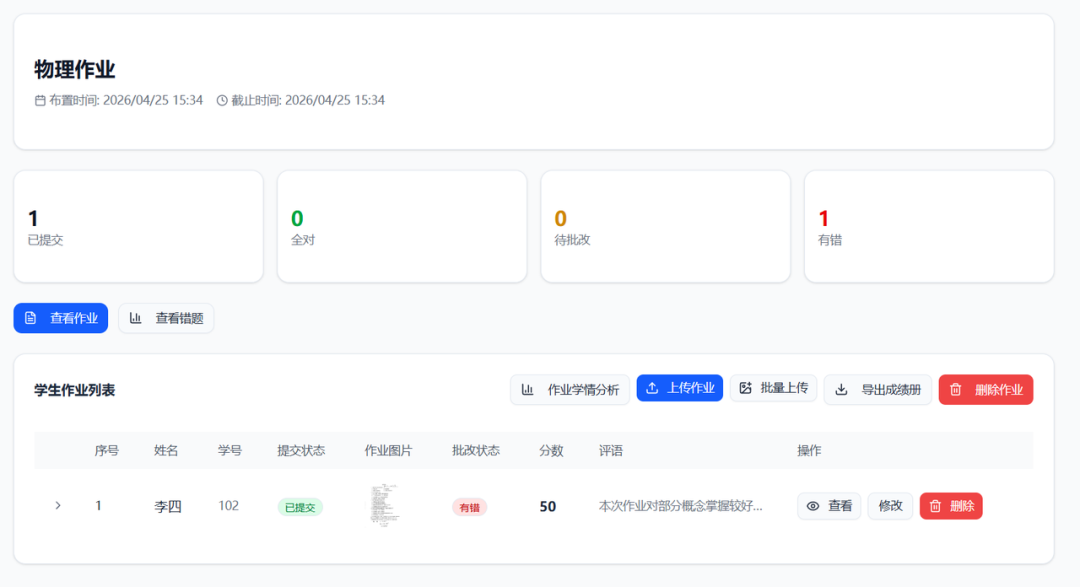This screenshot has width=1080, height=587.
Task: Click the trash icon on 删除作业 button
Action: [x=953, y=390]
